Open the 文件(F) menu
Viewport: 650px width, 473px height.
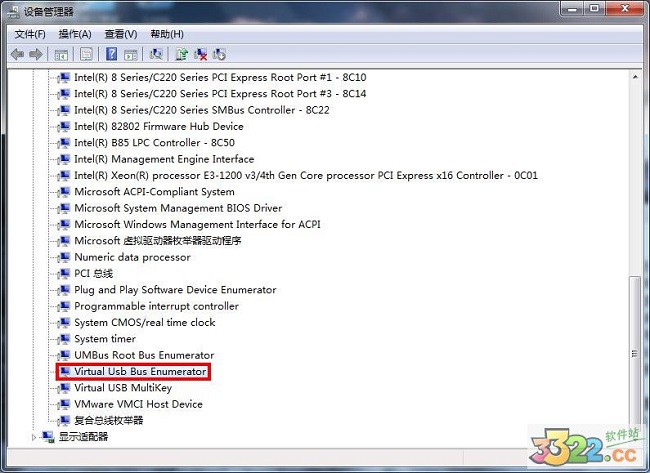tap(30, 34)
